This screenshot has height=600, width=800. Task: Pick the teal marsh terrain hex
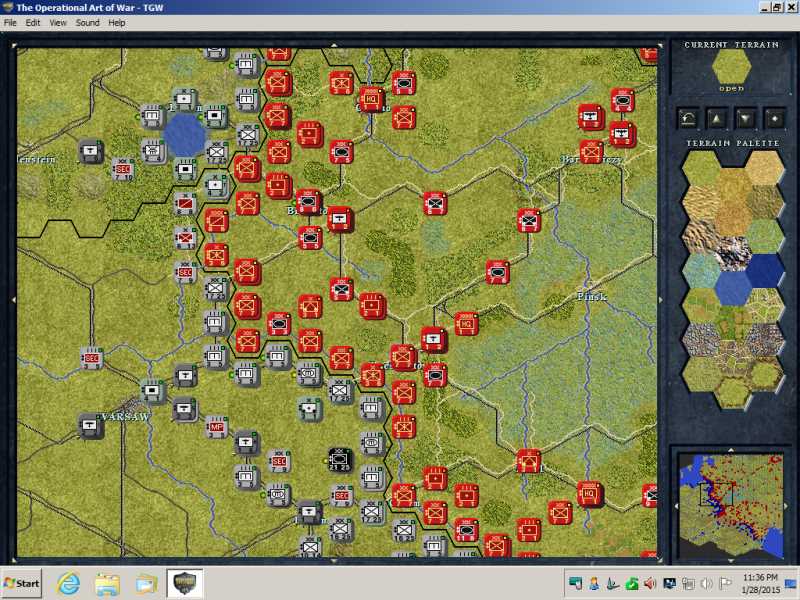[701, 271]
